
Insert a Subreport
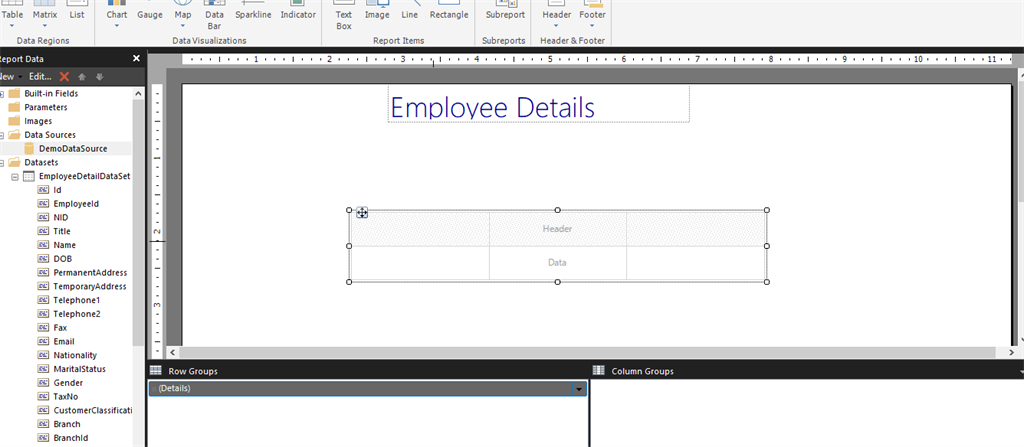pyautogui.click(x=505, y=11)
